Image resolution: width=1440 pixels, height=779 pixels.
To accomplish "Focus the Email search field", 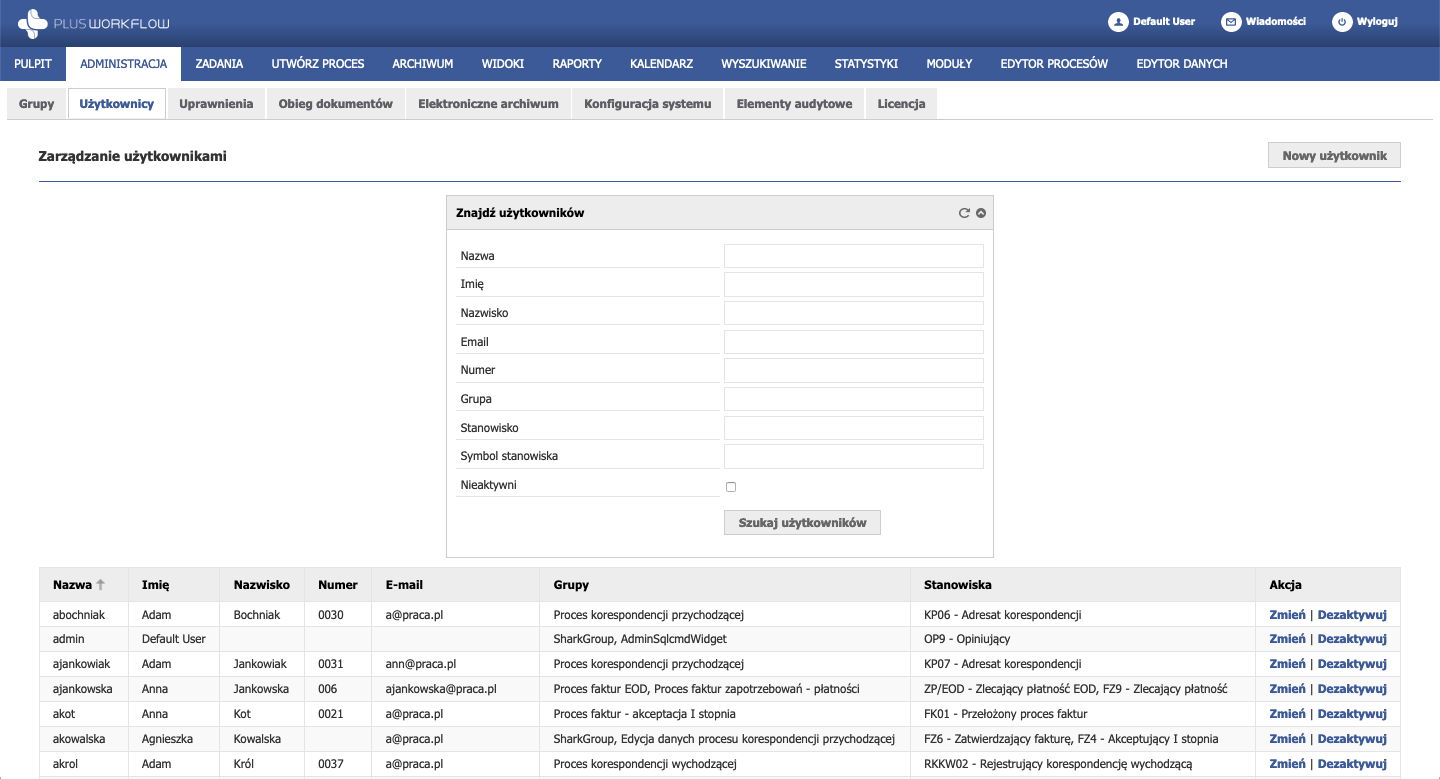I will (x=853, y=342).
